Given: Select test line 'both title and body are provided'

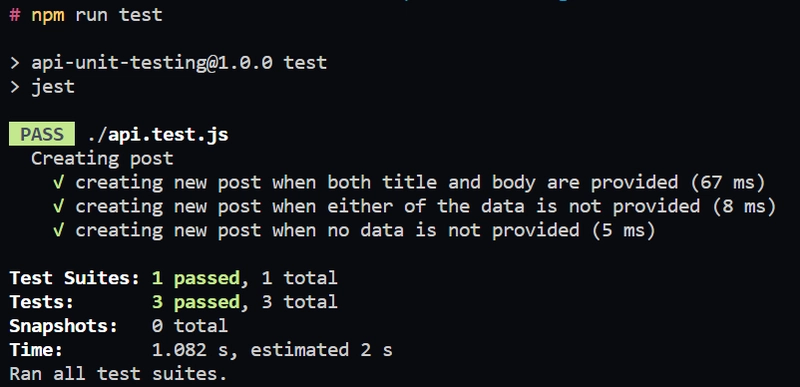Looking at the screenshot, I should [x=420, y=182].
